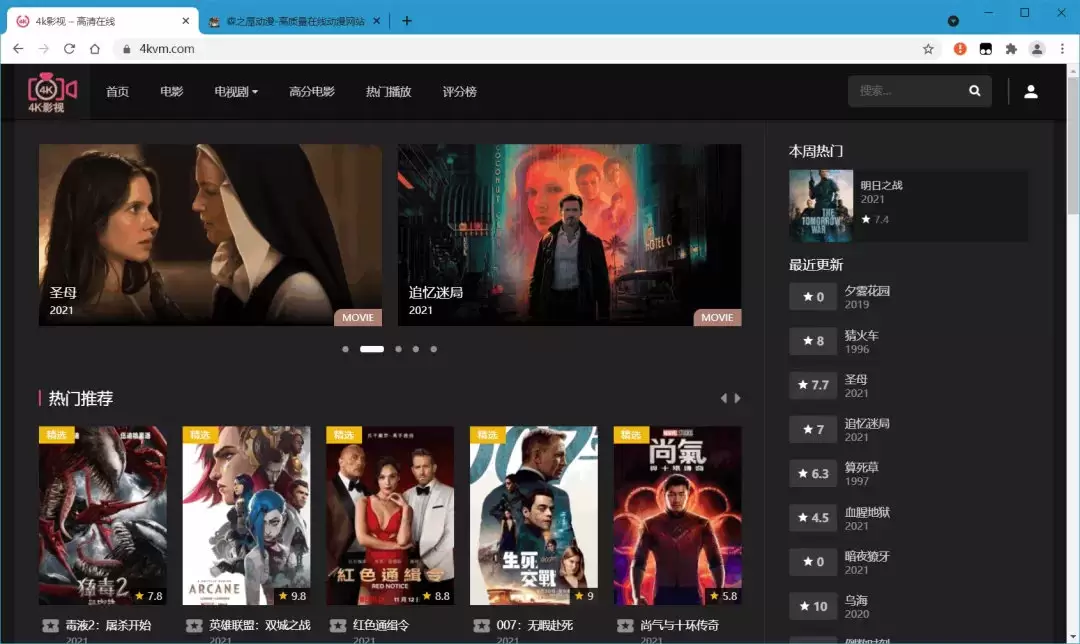The height and width of the screenshot is (644, 1080).
Task: Open 热门播放 navigation item
Action: (388, 92)
